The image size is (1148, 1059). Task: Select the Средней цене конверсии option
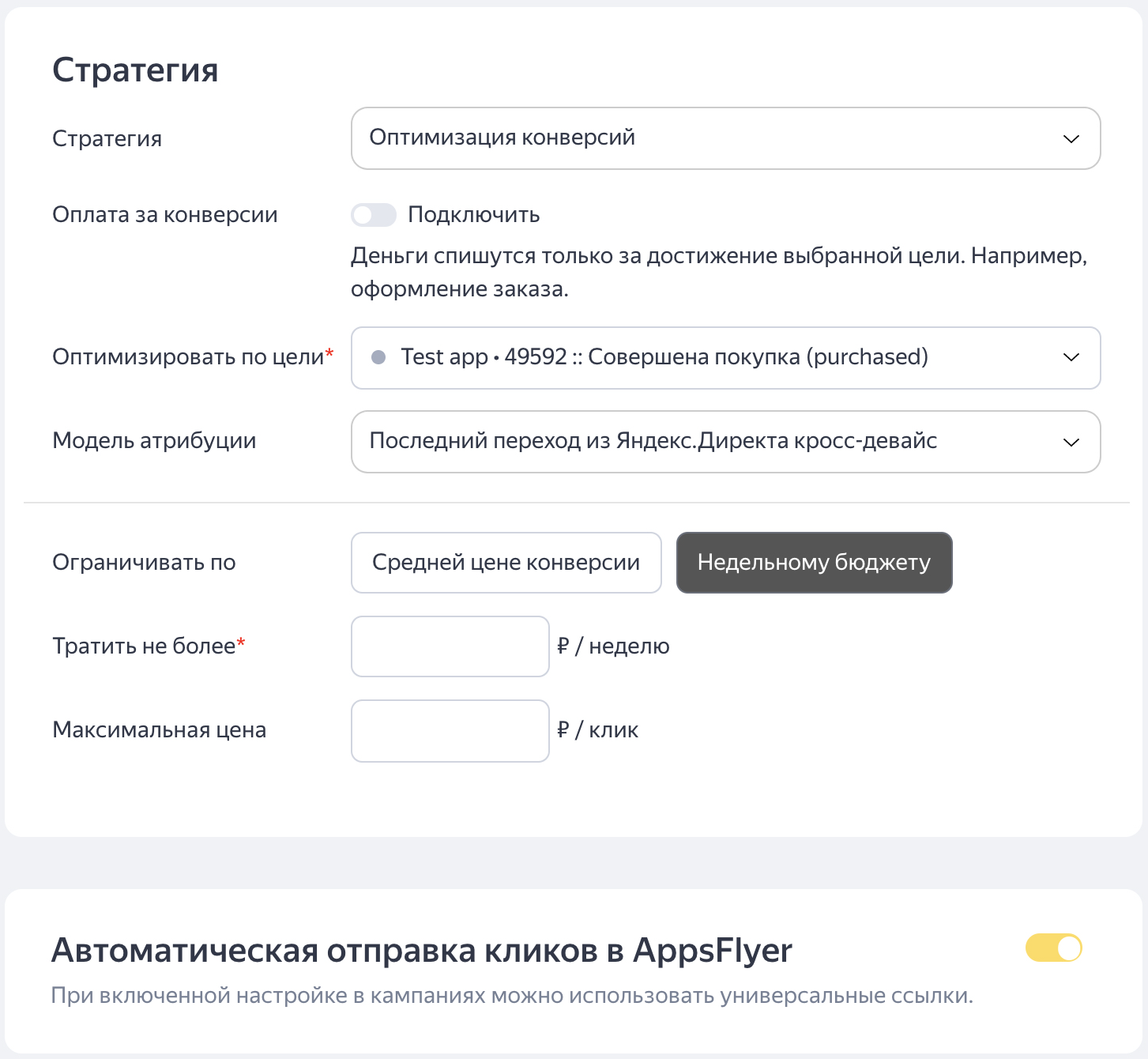[506, 563]
